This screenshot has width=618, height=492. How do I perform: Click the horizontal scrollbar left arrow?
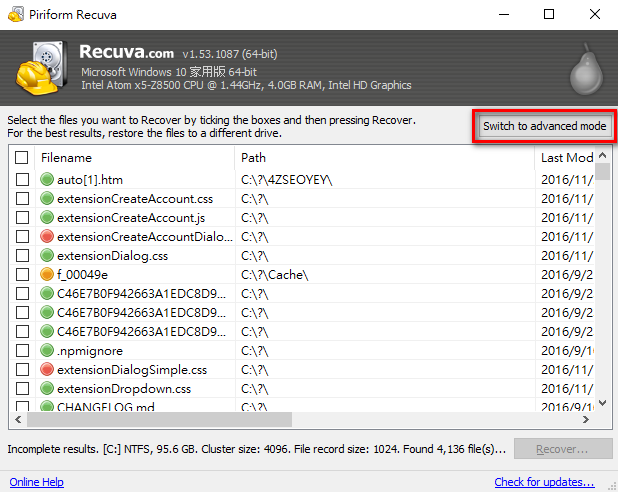click(x=18, y=419)
